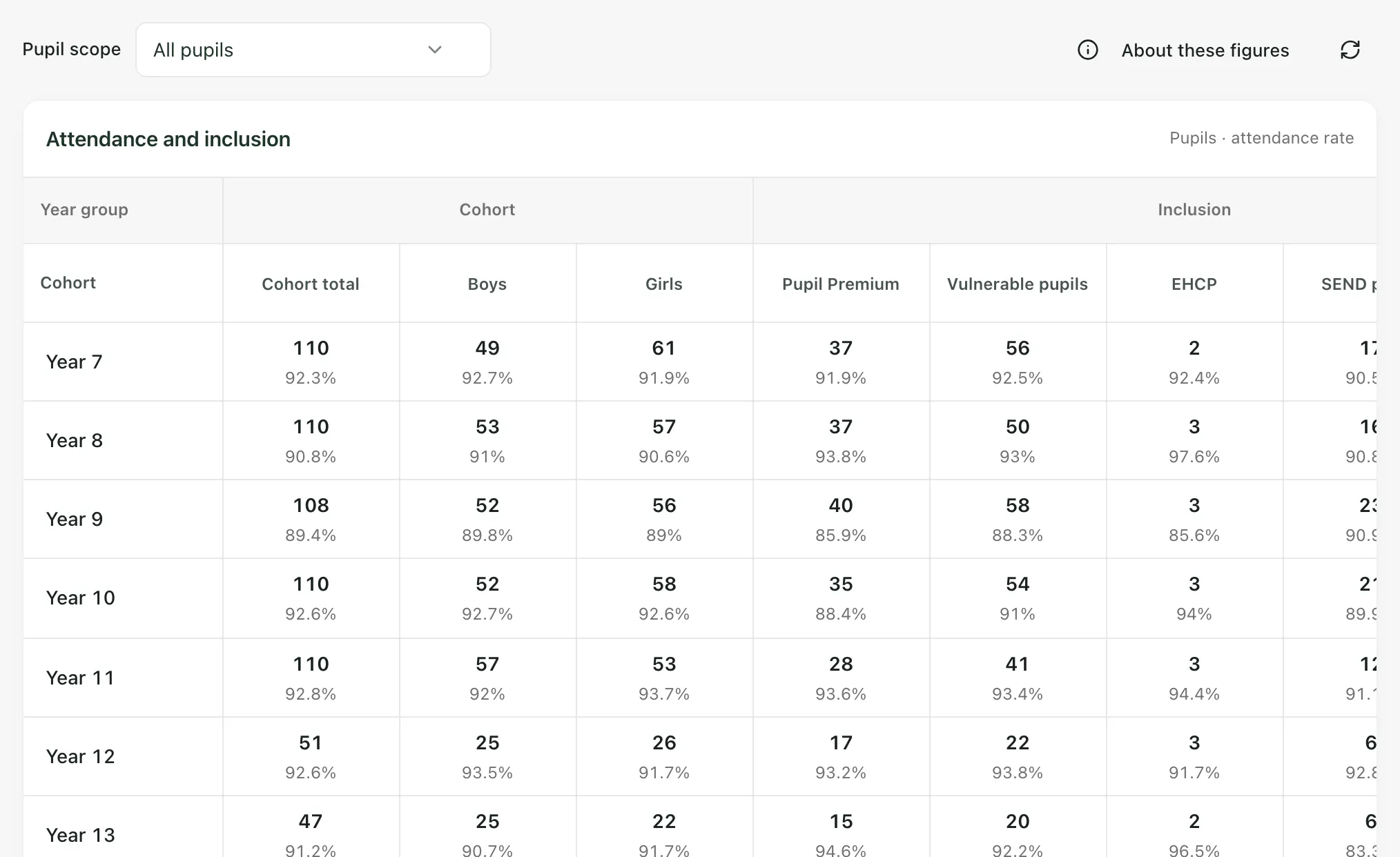Image resolution: width=1400 pixels, height=857 pixels.
Task: Select the Year 12 row label
Action: [x=80, y=756]
